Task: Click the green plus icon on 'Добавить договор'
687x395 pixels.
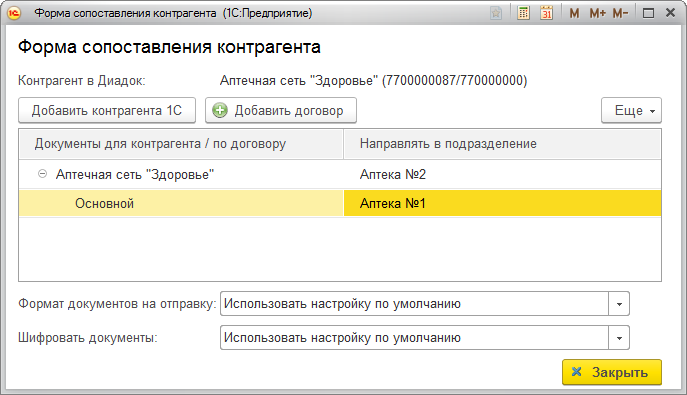Action: tap(220, 110)
